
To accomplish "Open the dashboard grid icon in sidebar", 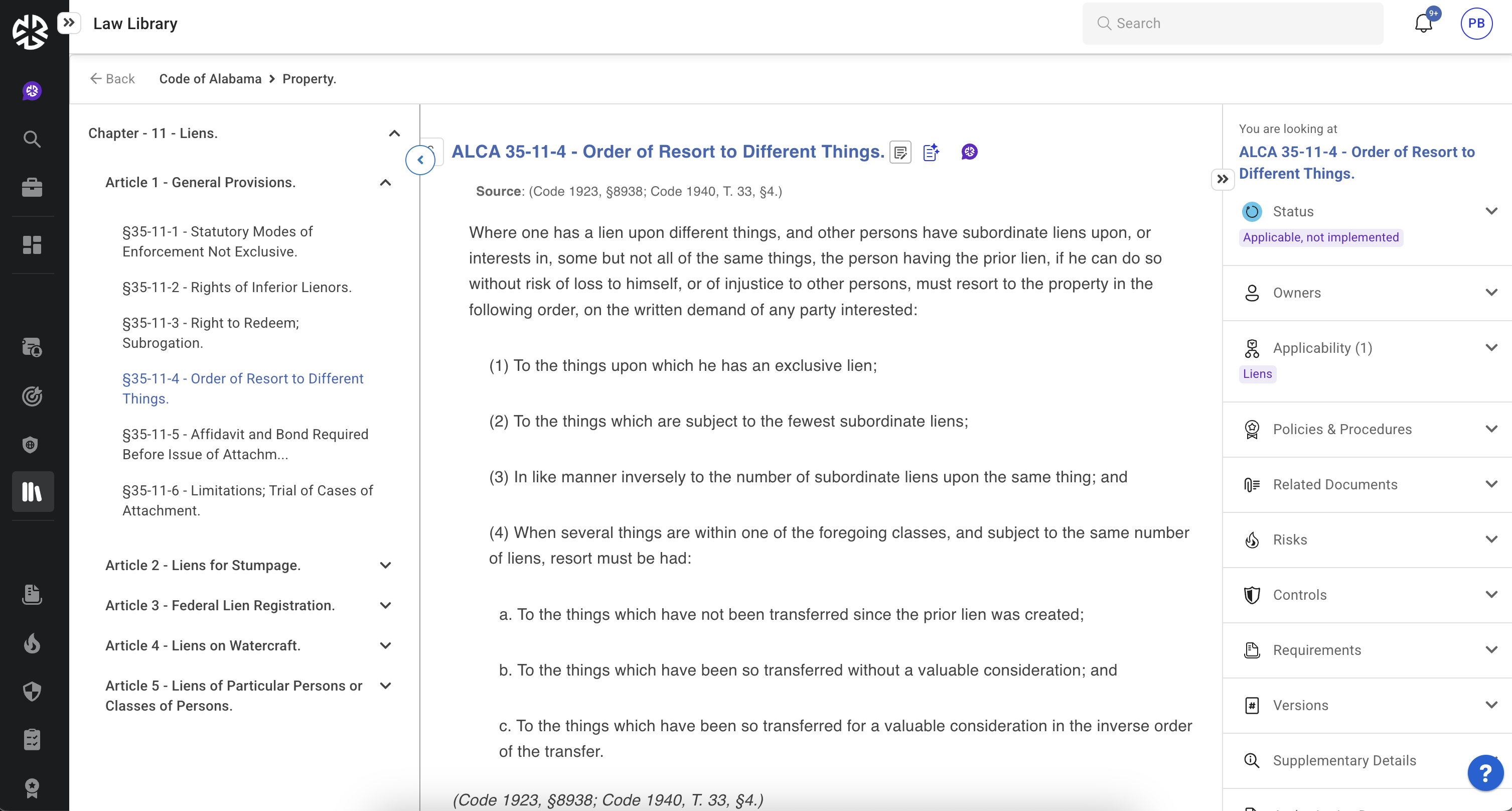I will point(32,245).
